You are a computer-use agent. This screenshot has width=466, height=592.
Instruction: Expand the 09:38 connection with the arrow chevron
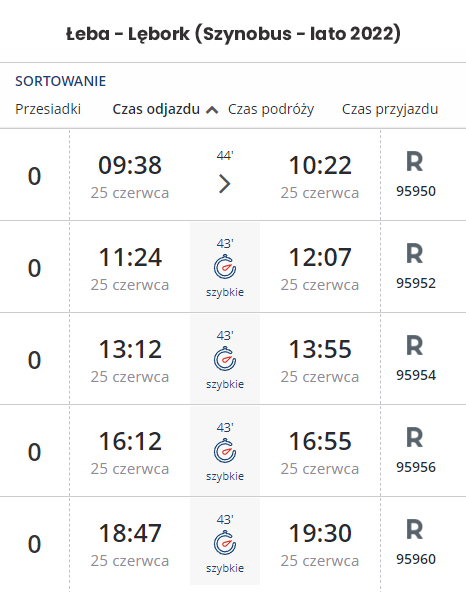225,184
